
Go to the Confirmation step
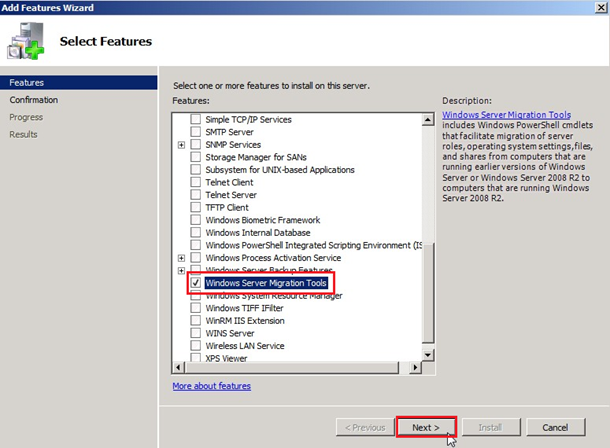click(x=34, y=100)
